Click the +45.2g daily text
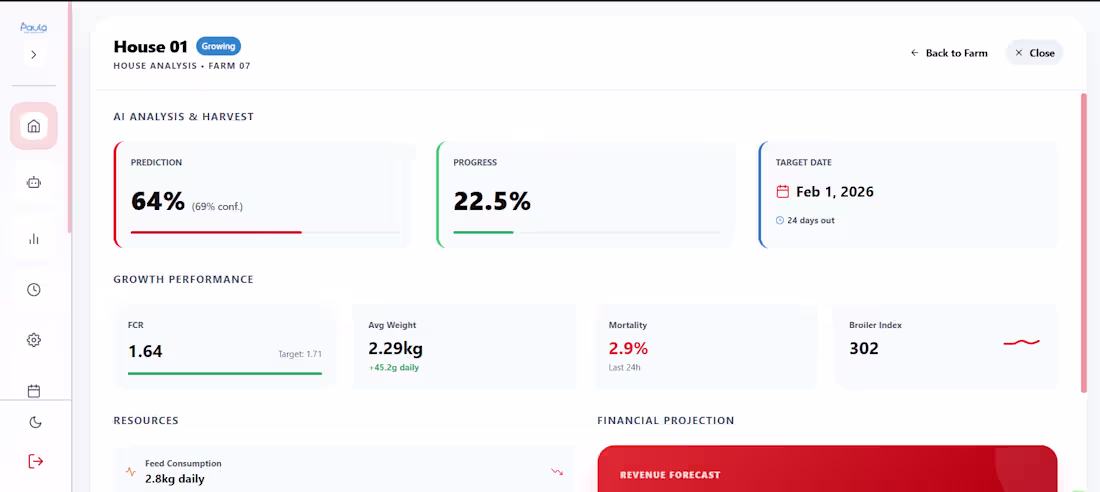The height and width of the screenshot is (492, 1100). 394,367
